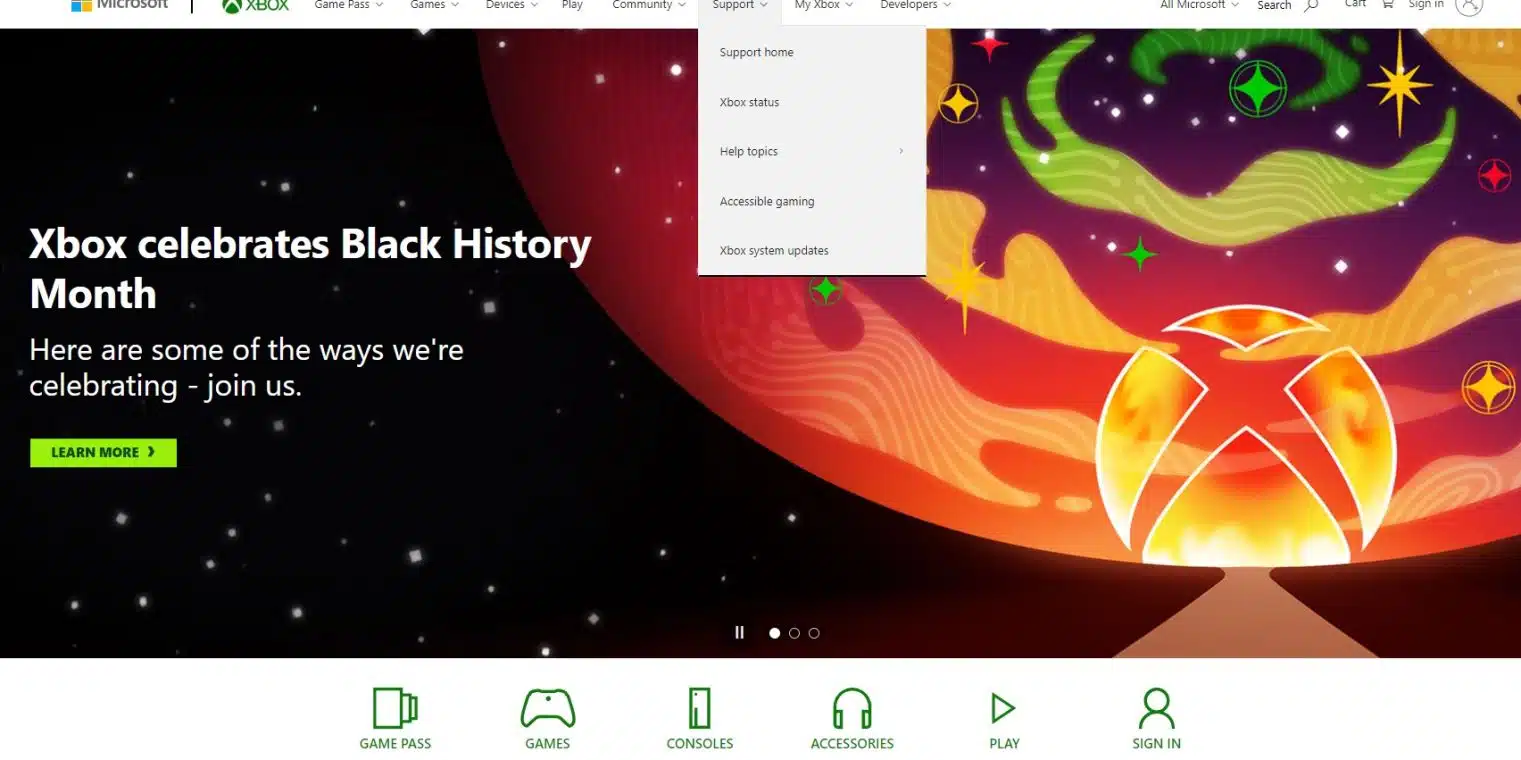Click the Sign in header link
The height and width of the screenshot is (760, 1521).
click(x=1425, y=5)
